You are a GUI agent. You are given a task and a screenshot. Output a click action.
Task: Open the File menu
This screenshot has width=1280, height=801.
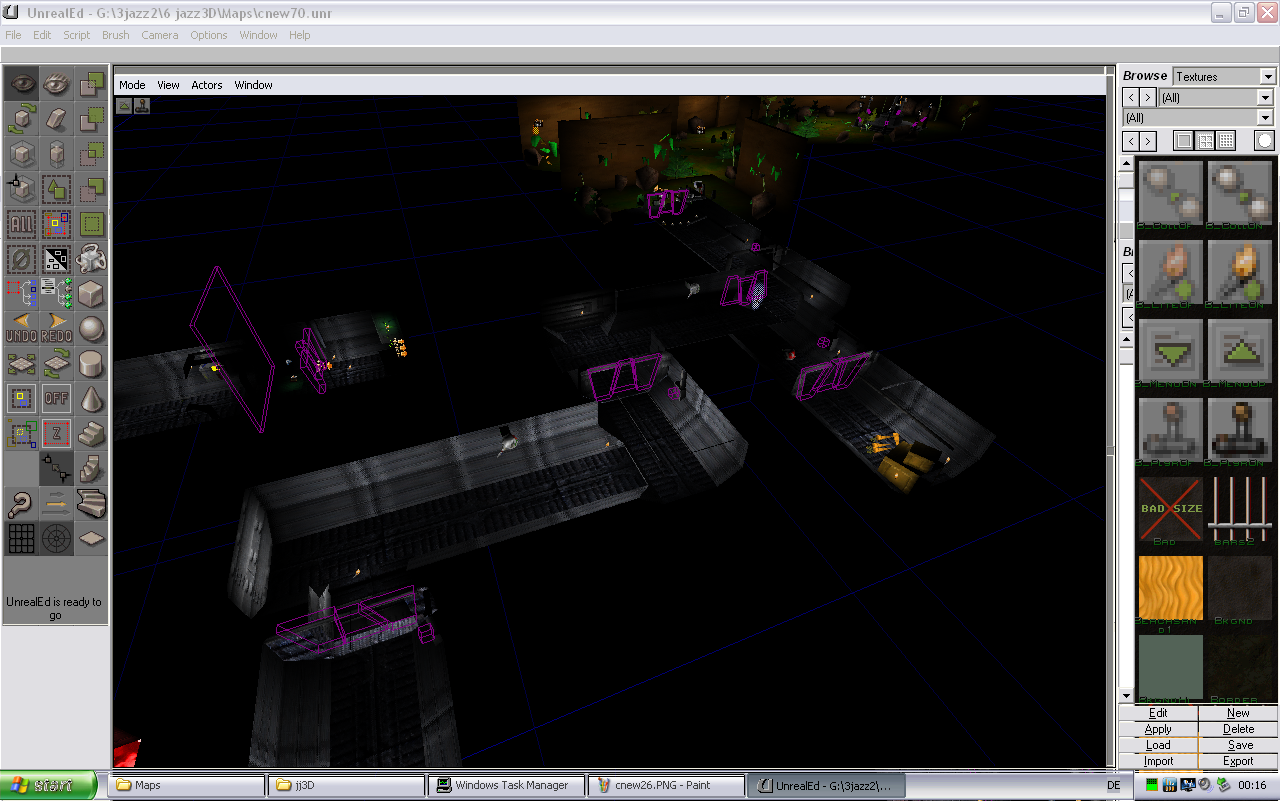click(13, 35)
